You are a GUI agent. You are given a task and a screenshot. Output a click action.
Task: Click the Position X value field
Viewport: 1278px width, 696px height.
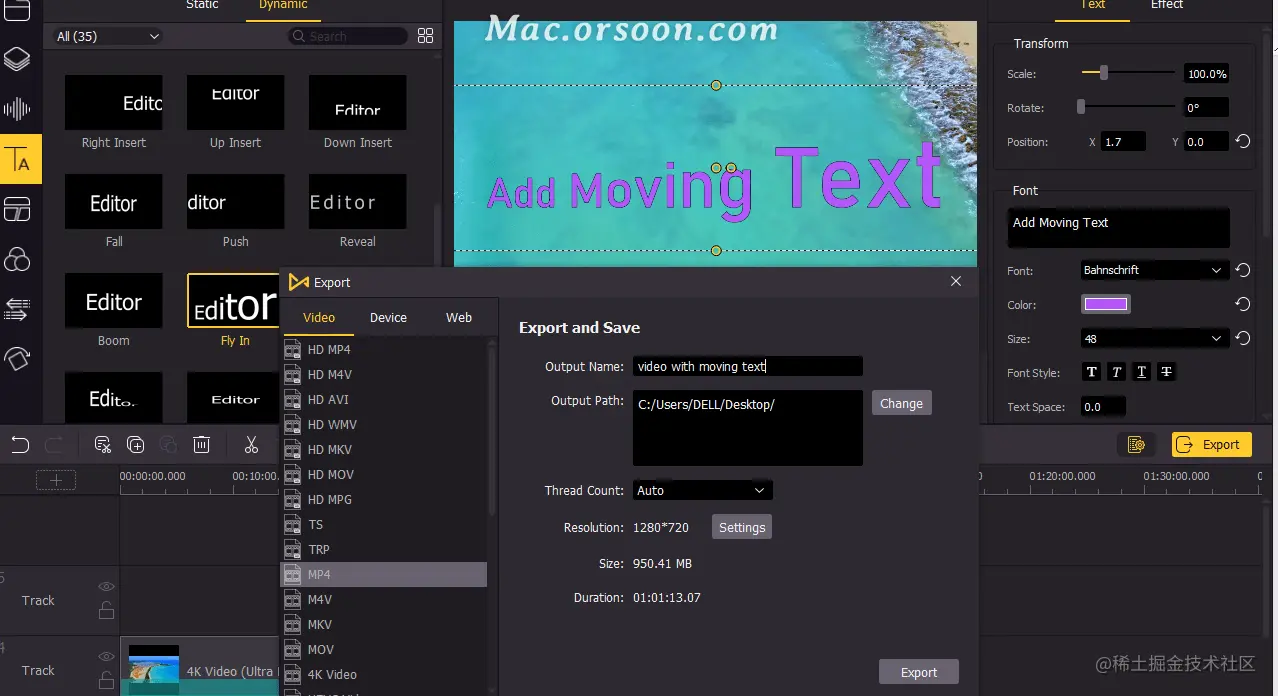click(1123, 142)
